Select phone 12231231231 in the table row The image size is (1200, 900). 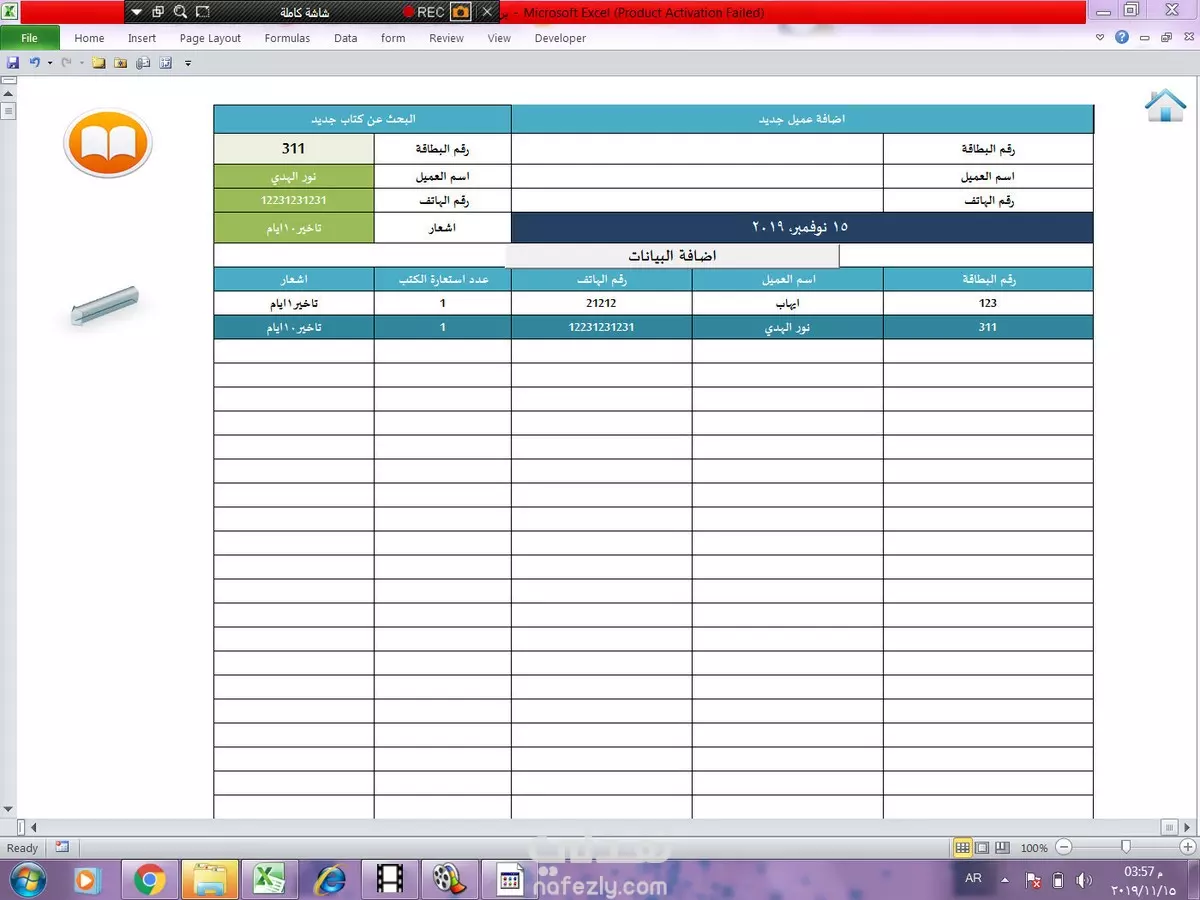tap(601, 327)
